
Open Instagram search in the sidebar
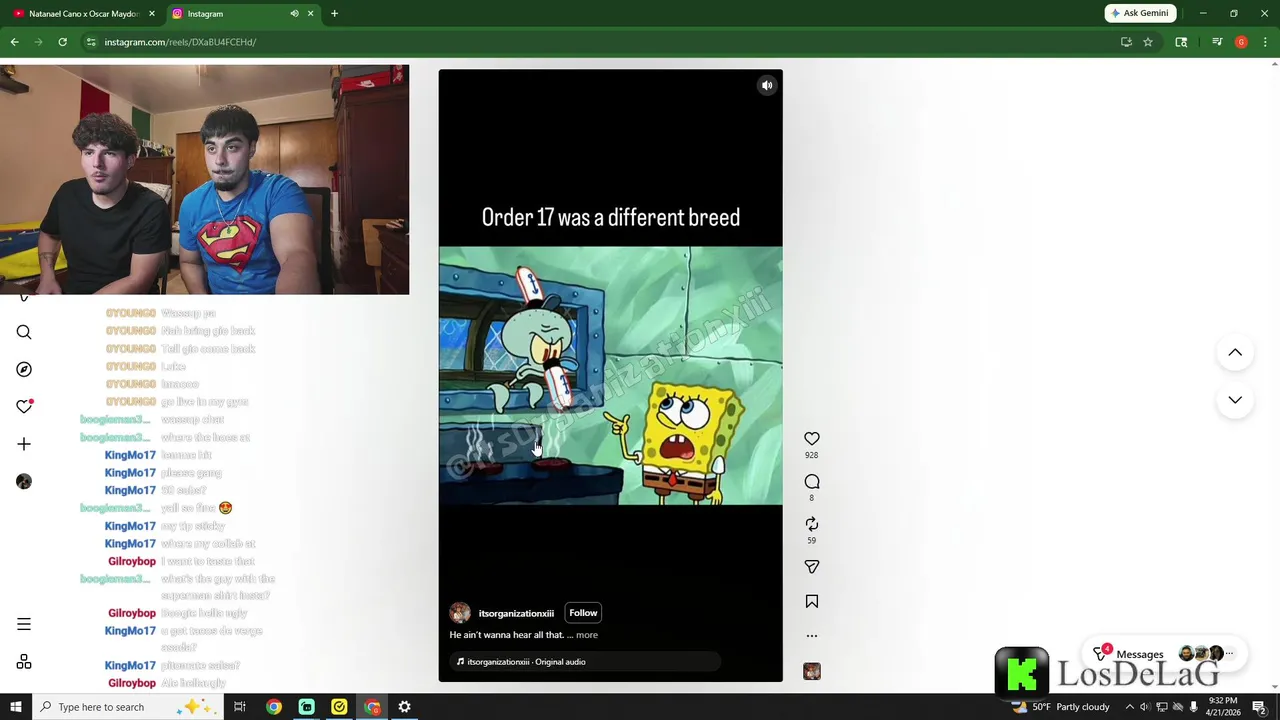coord(24,332)
